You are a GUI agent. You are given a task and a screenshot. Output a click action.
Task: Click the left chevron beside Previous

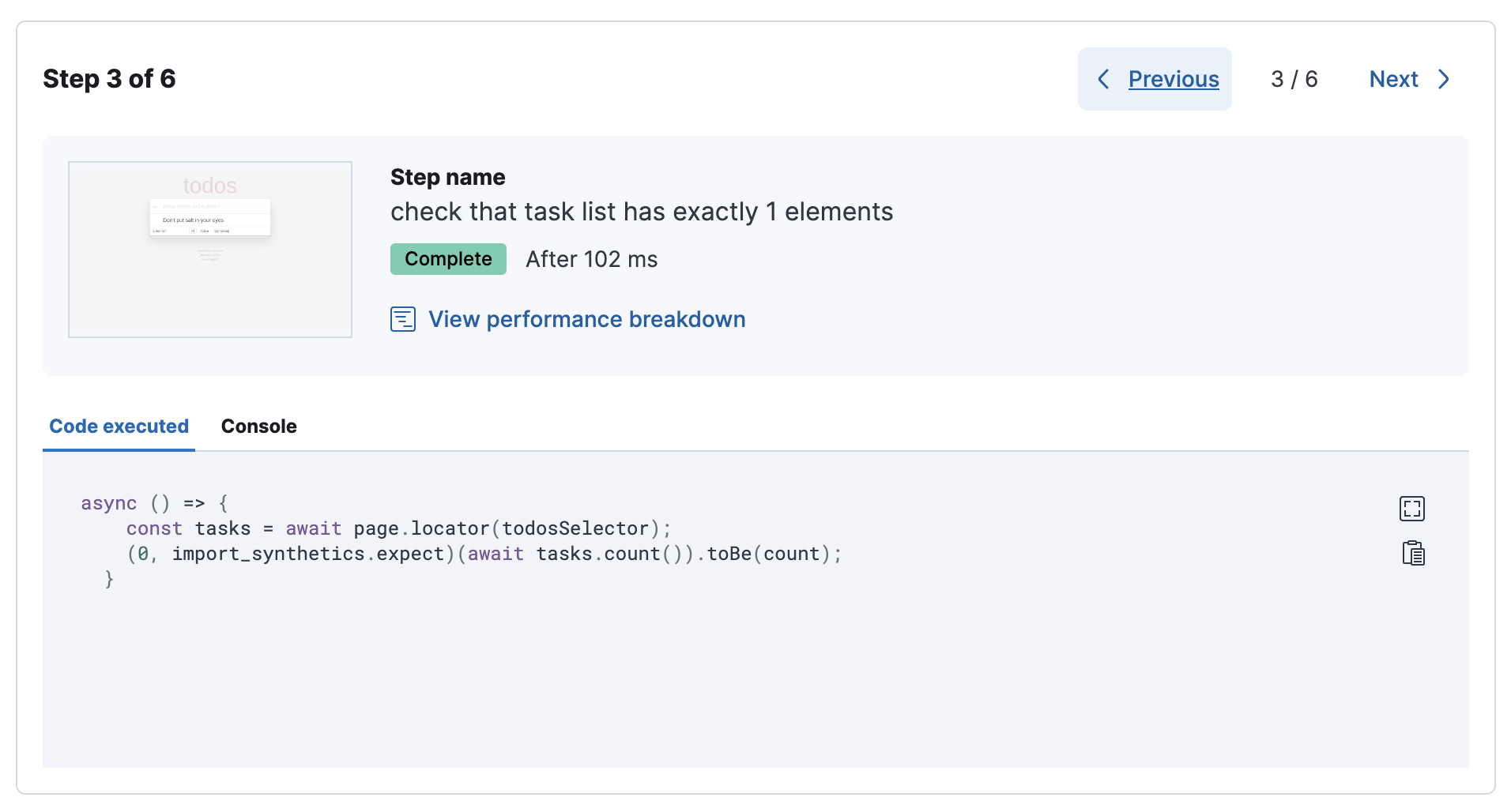point(1104,79)
